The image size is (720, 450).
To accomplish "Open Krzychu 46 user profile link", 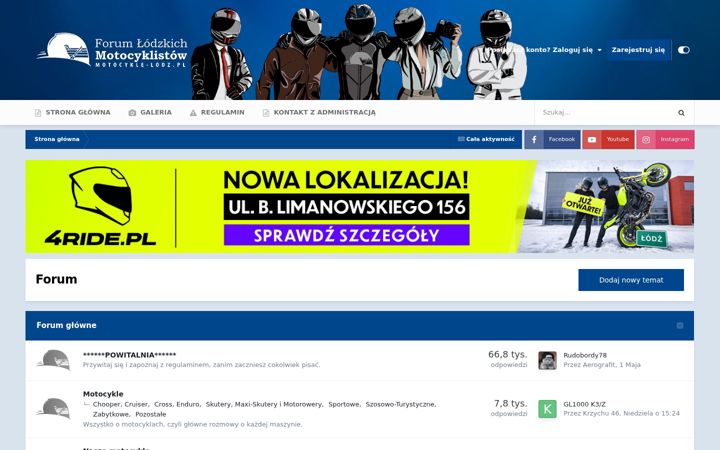I will point(602,413).
